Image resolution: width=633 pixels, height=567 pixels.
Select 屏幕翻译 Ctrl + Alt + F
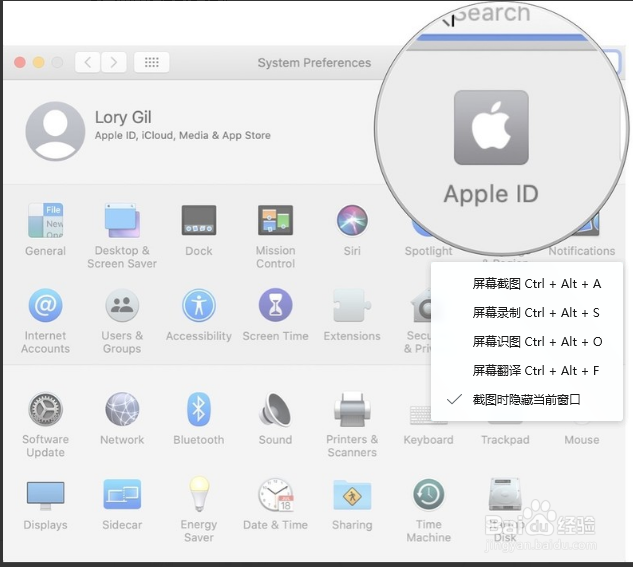[x=526, y=370]
